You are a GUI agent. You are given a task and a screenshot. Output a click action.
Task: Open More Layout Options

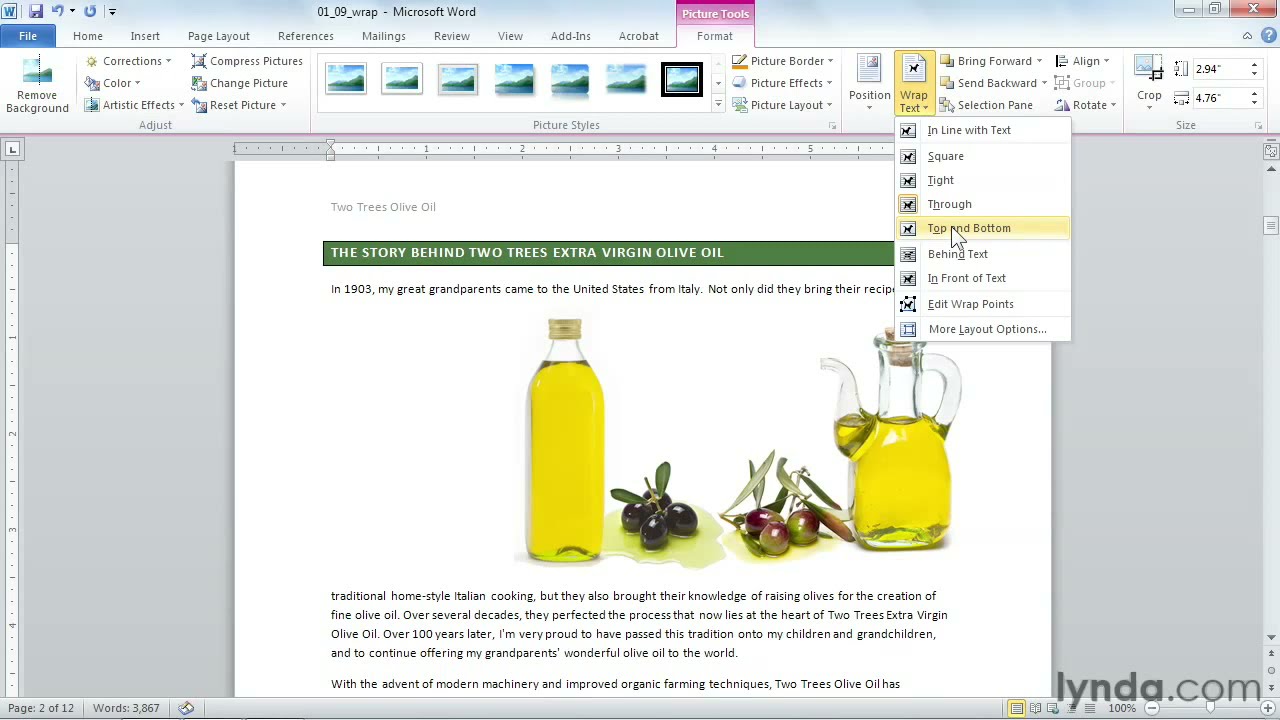tap(982, 329)
